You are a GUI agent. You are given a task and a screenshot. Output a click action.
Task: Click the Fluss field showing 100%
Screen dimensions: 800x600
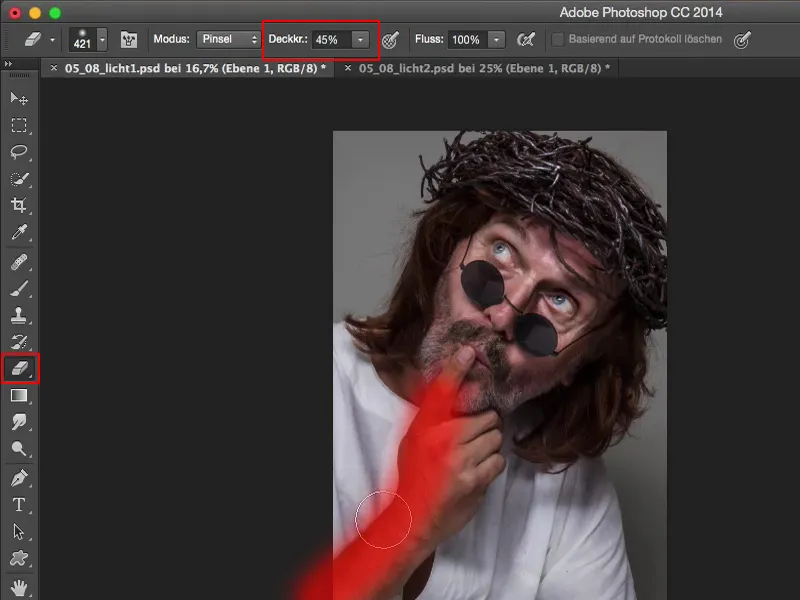[467, 39]
